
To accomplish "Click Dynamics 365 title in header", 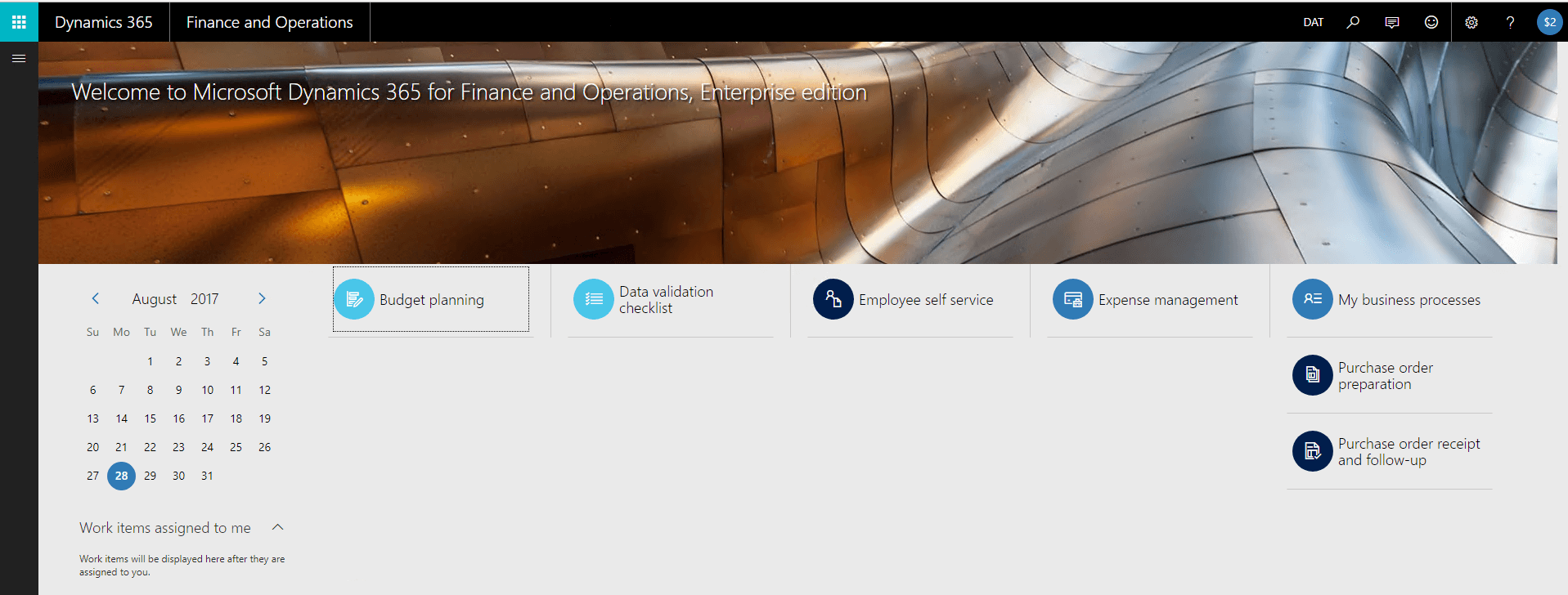I will (x=104, y=22).
